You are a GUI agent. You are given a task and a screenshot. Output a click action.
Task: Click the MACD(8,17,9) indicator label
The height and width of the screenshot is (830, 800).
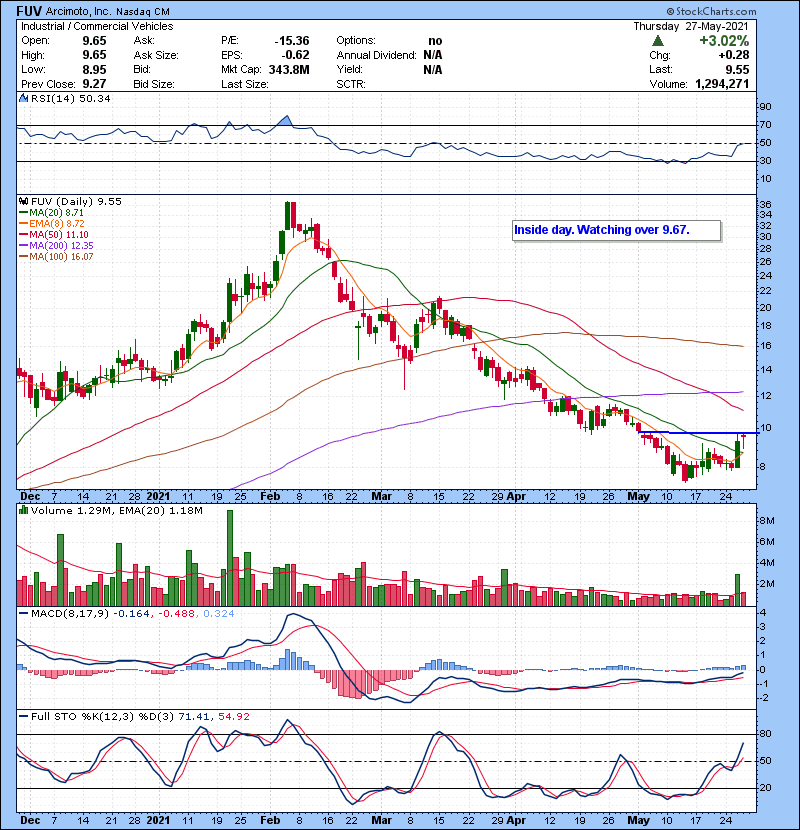[x=69, y=614]
